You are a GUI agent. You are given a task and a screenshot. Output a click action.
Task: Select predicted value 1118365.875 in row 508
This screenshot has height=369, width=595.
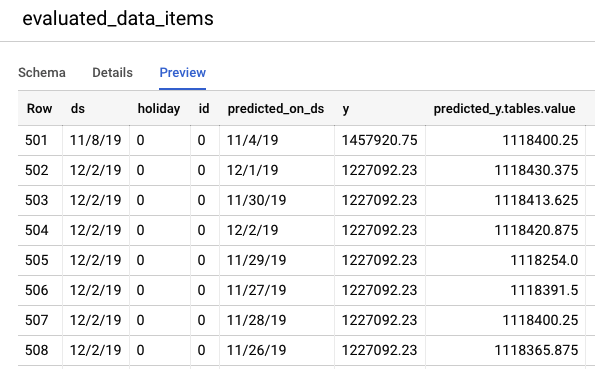tap(536, 350)
